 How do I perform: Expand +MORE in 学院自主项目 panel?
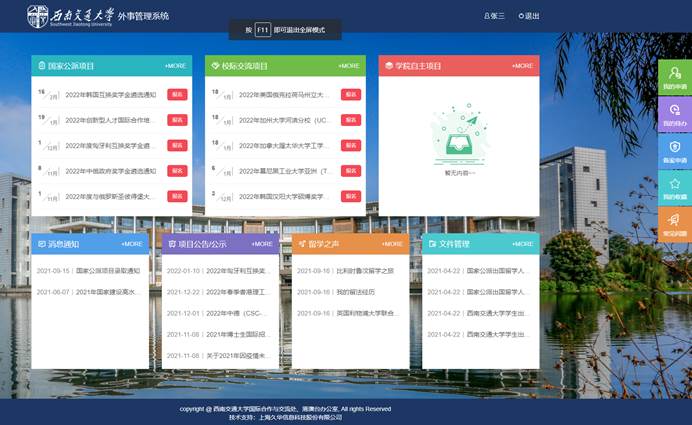[x=522, y=66]
